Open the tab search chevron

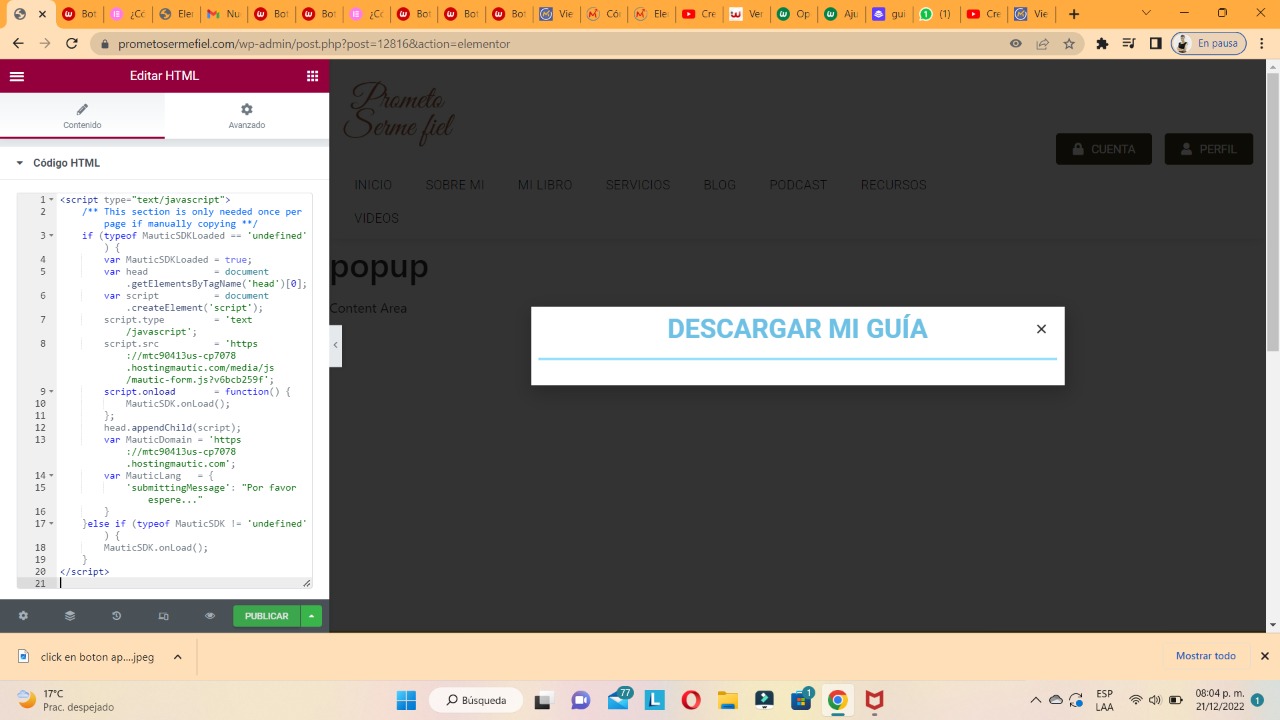(x=1146, y=13)
